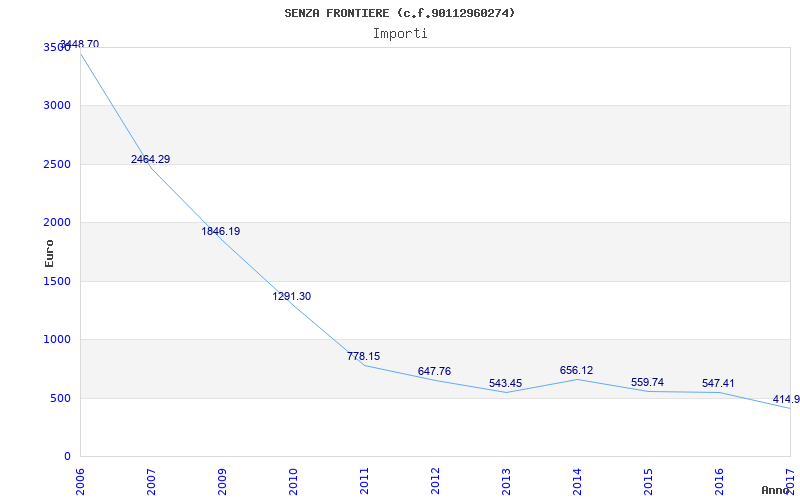Click the Euro y-axis title
Screen dimensions: 800x500
(49, 252)
